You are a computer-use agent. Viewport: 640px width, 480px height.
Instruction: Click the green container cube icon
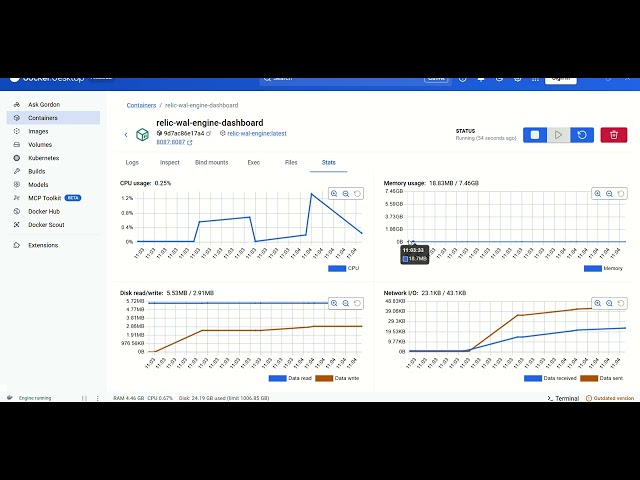coord(142,134)
